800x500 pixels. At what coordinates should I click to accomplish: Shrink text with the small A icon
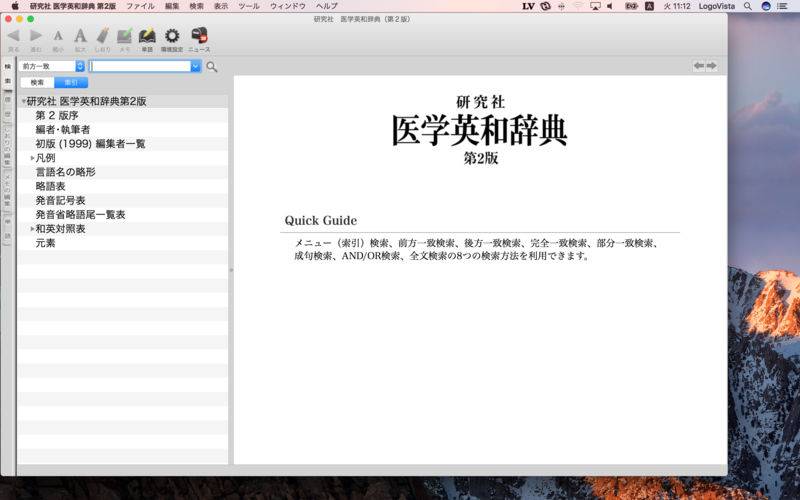(x=58, y=36)
